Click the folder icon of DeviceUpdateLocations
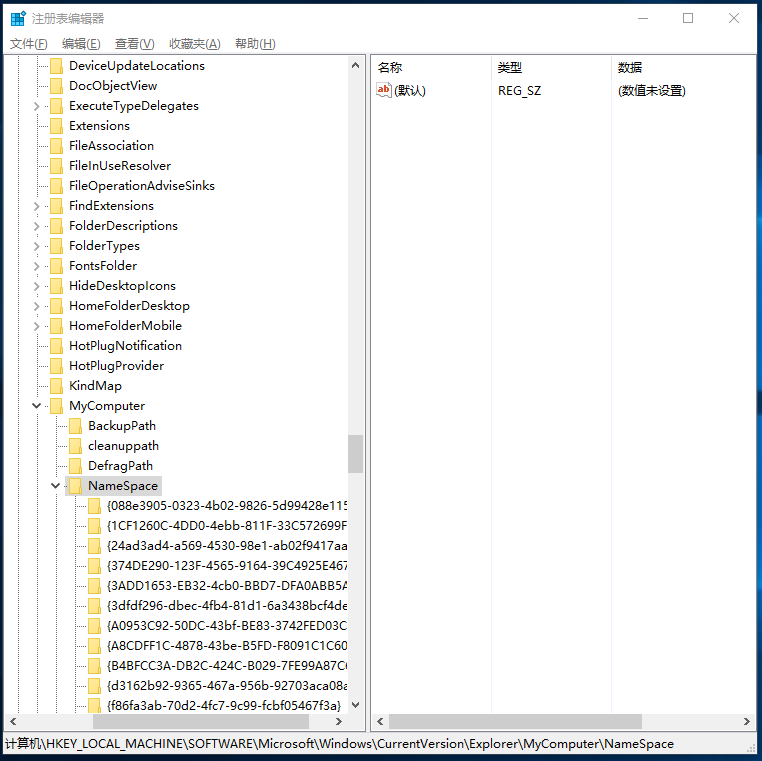 pyautogui.click(x=56, y=66)
